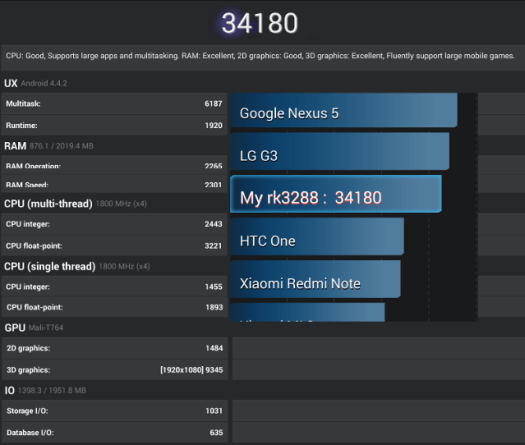This screenshot has width=525, height=445.
Task: Select multi-thread CPU integer 2443 row
Action: (114, 224)
